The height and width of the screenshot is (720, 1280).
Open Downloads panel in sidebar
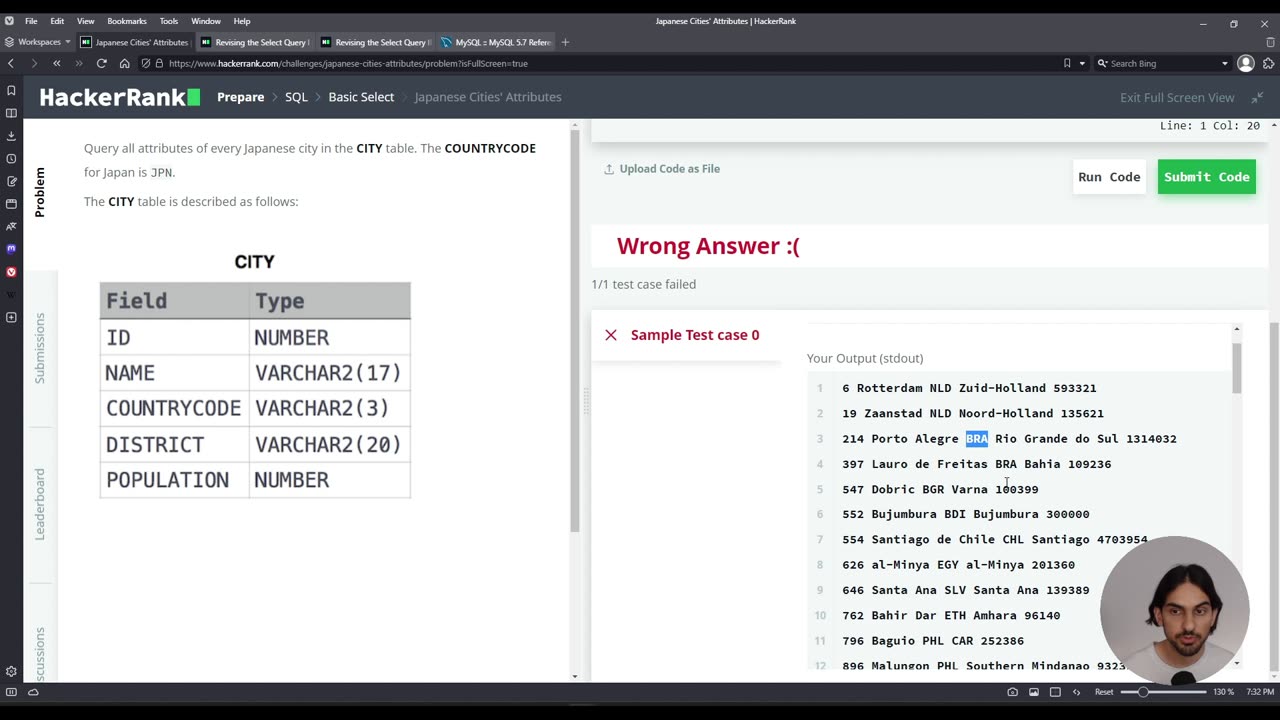pos(11,136)
